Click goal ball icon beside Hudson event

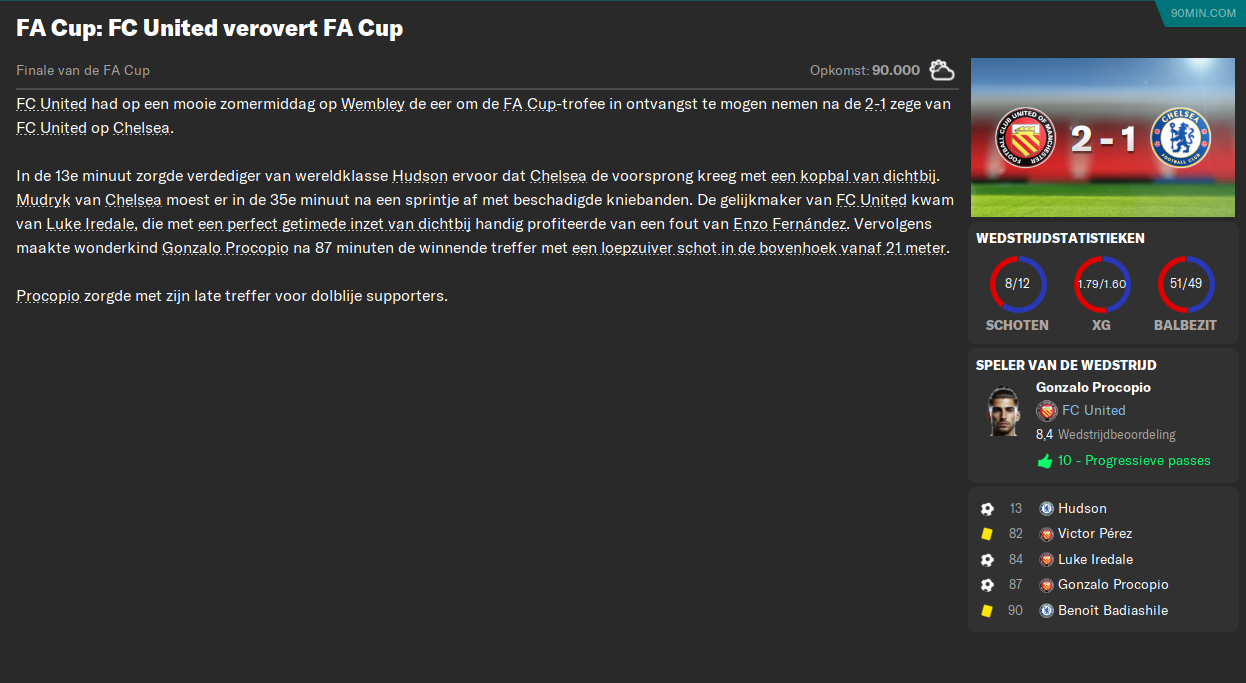pos(987,509)
